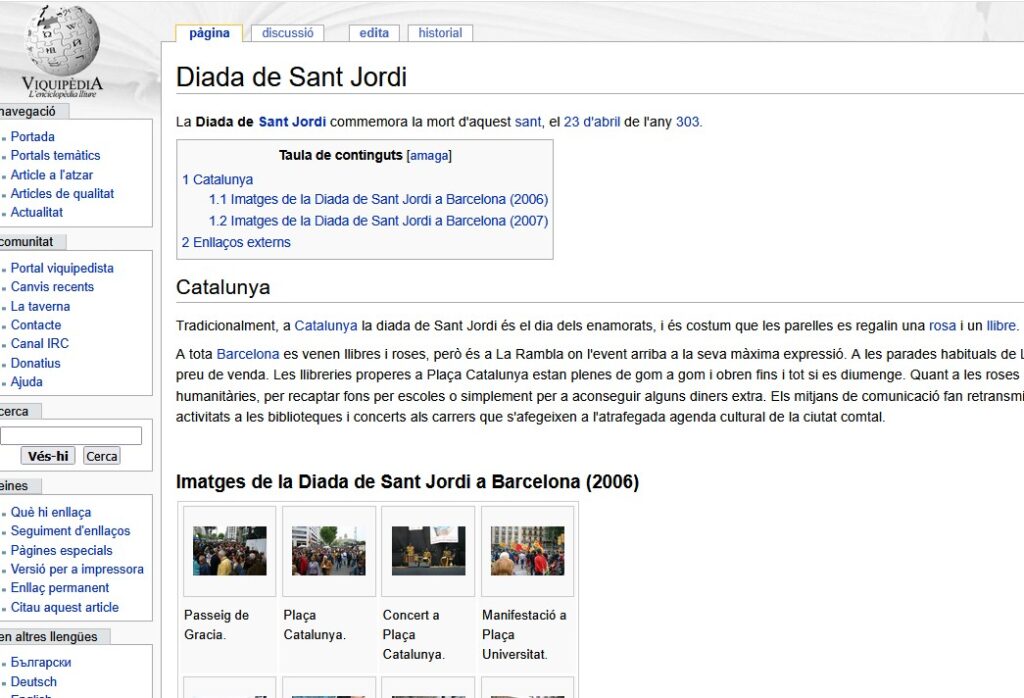
Task: Open the Concert a Plaça Catalunya image
Action: tap(428, 550)
